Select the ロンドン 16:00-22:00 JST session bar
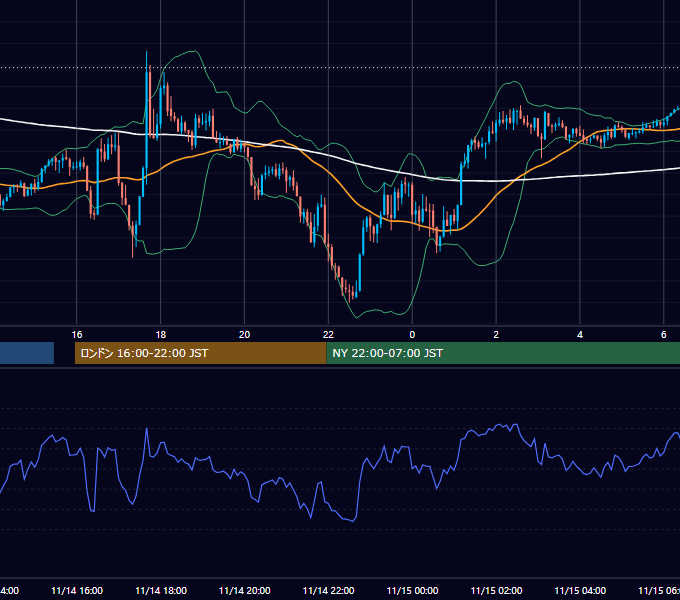 (200, 353)
